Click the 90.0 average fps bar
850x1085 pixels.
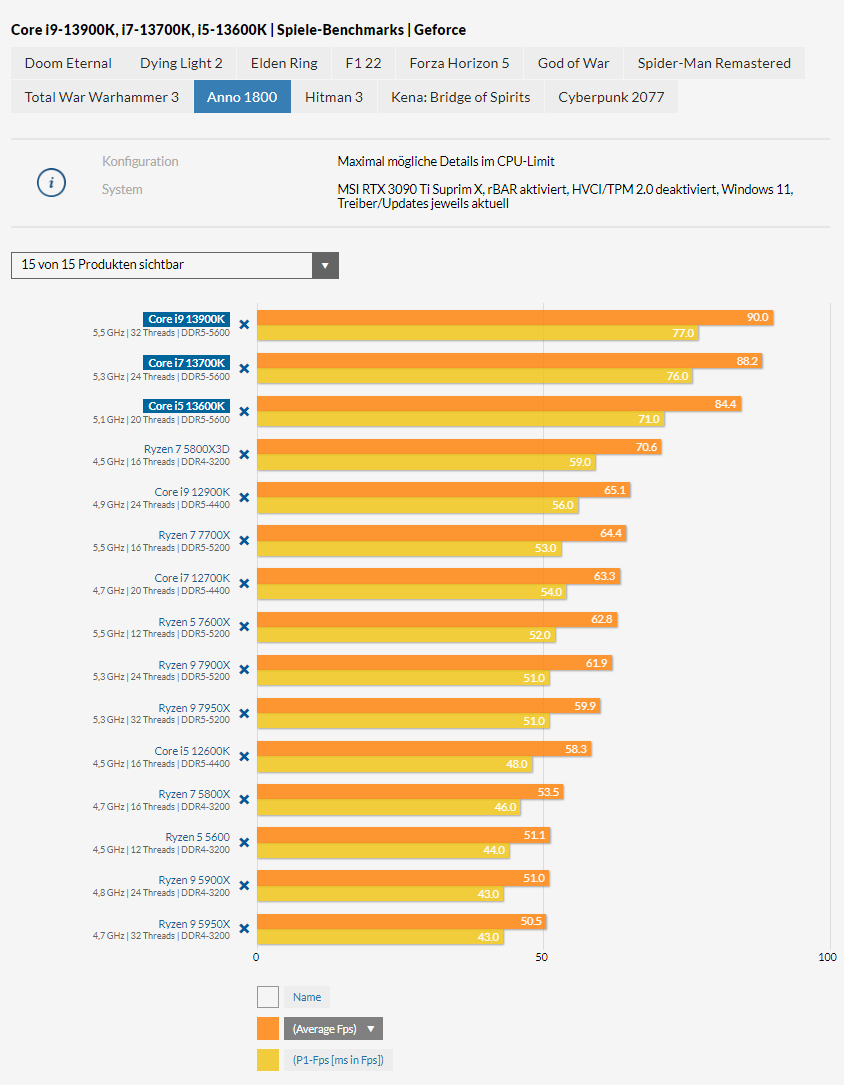[x=515, y=318]
